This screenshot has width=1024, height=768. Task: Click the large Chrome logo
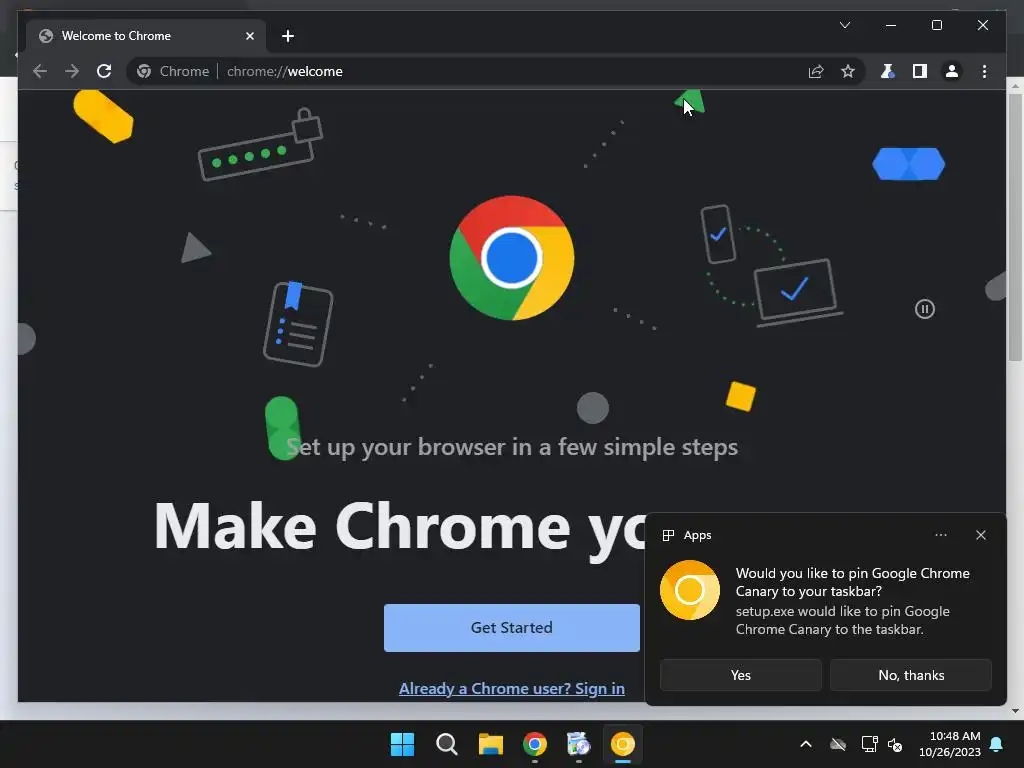point(511,258)
